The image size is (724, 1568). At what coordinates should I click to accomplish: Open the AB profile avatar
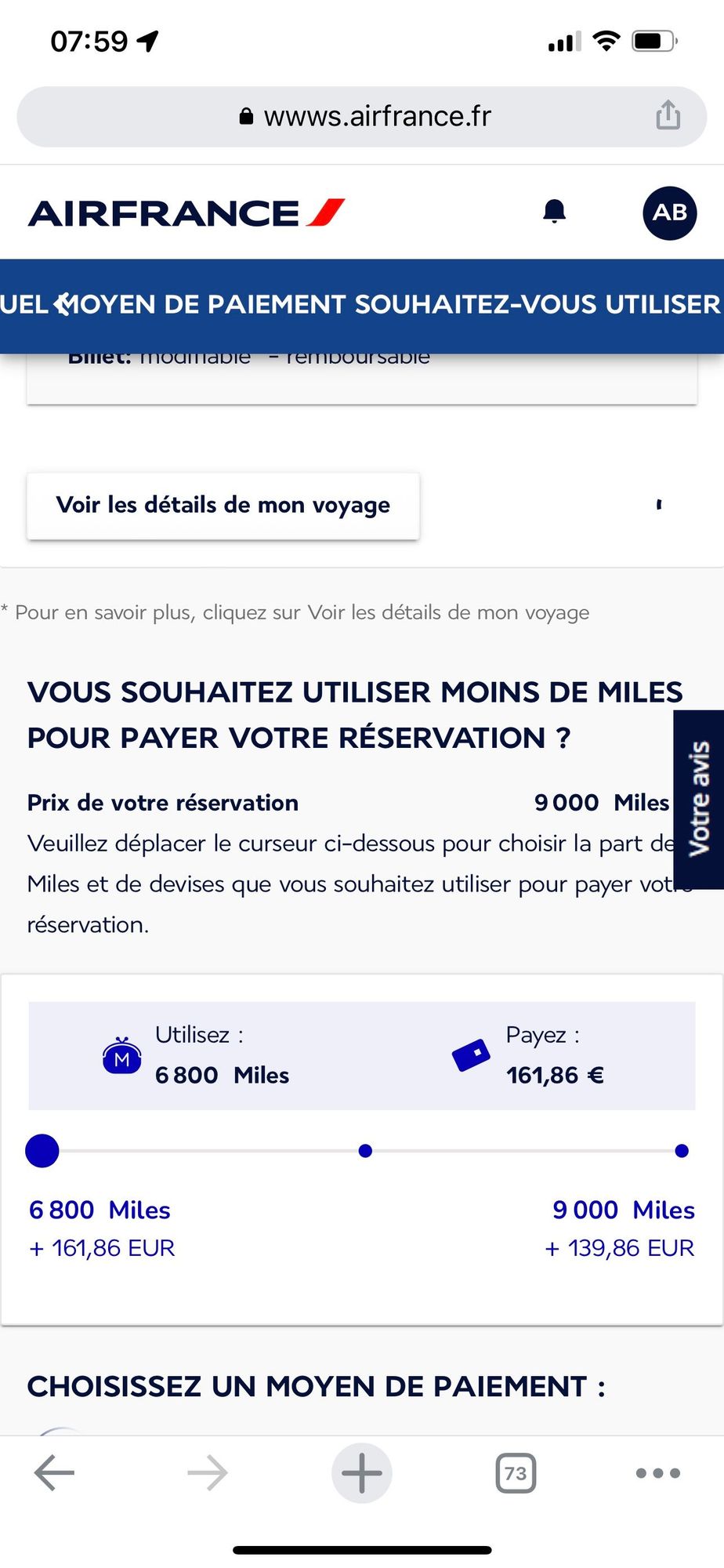[669, 212]
